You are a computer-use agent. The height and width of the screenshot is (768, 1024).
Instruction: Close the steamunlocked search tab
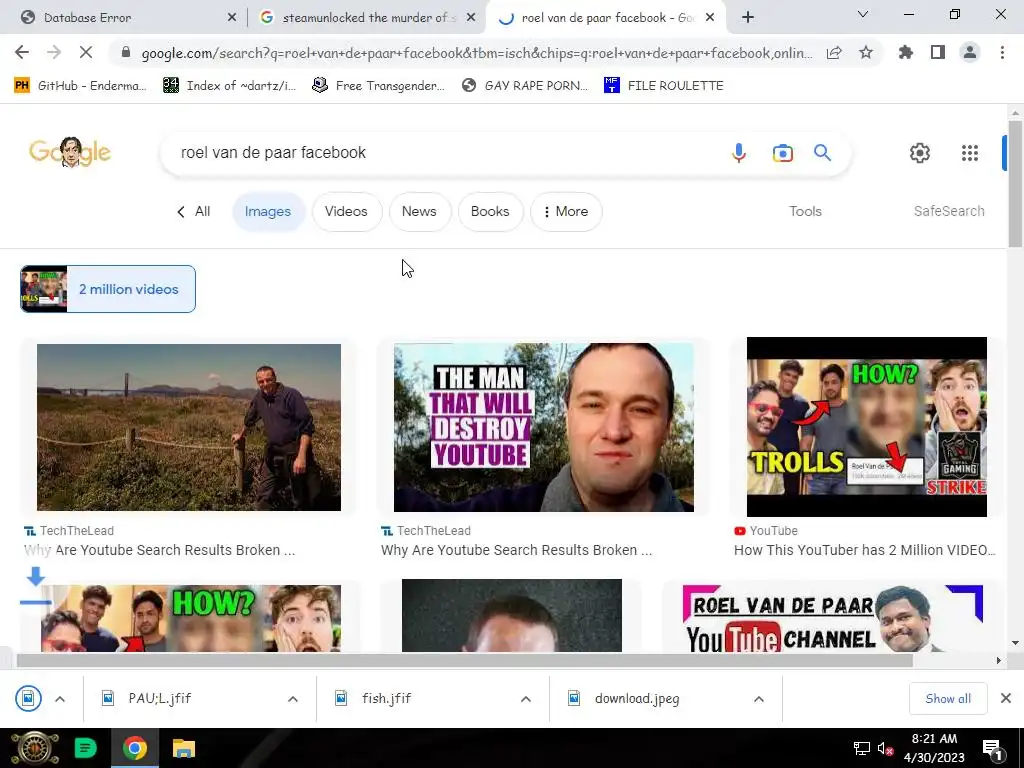pyautogui.click(x=471, y=18)
